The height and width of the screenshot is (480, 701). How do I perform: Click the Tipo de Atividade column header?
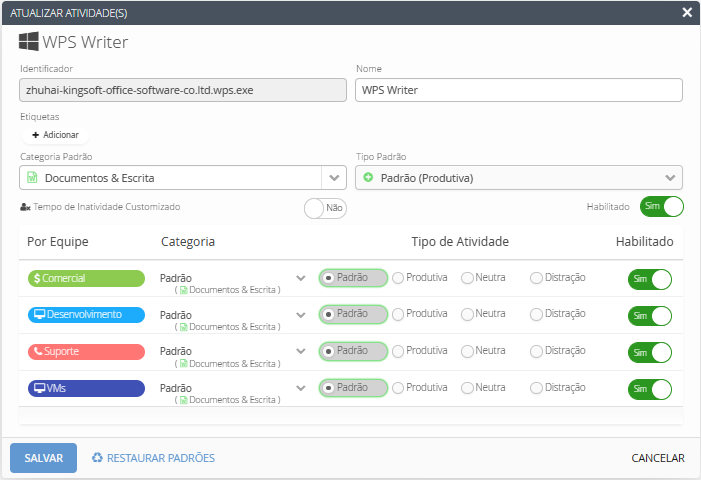[x=460, y=241]
